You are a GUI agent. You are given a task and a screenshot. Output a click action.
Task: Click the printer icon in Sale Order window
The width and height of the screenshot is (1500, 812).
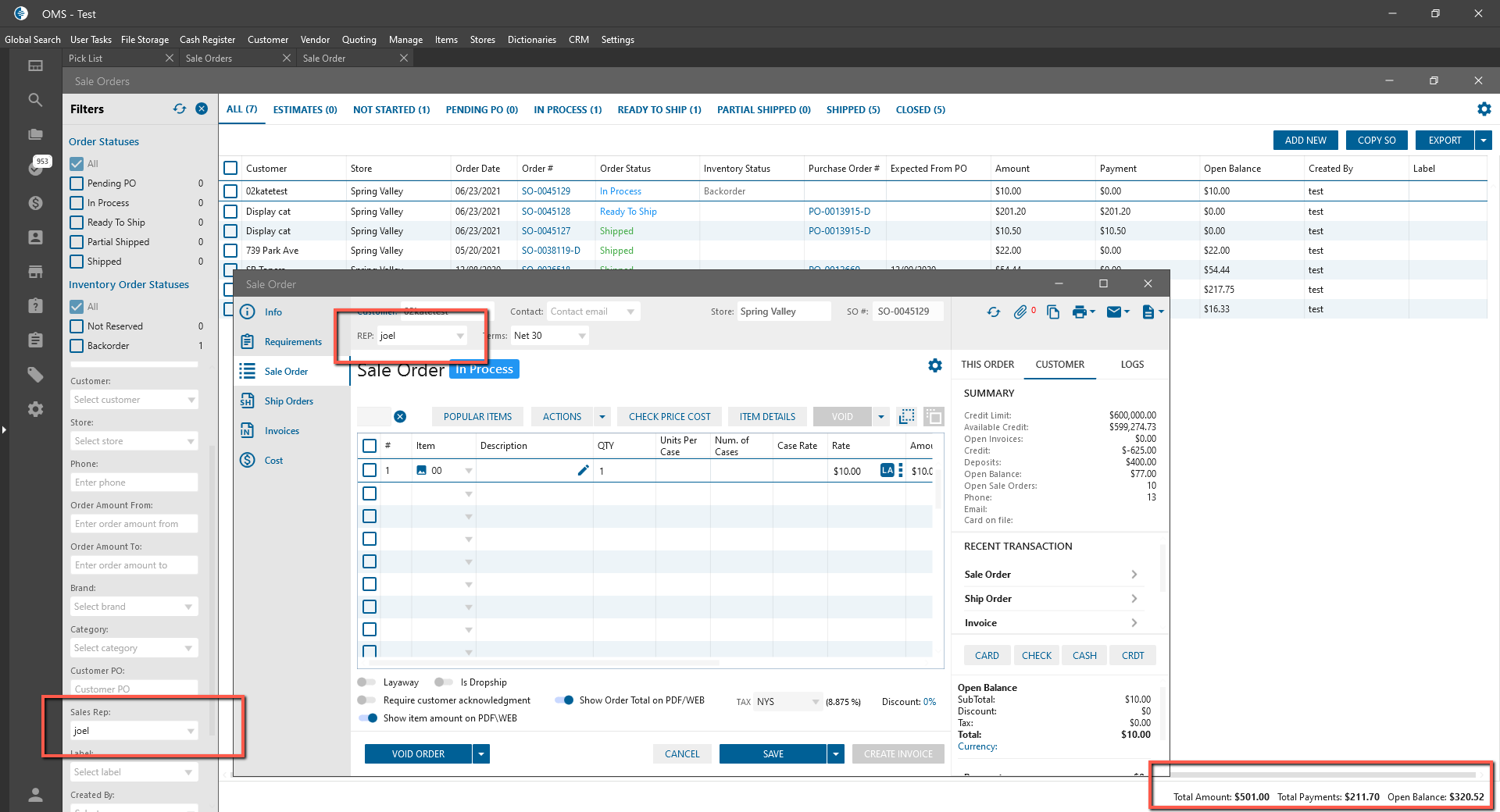tap(1079, 312)
